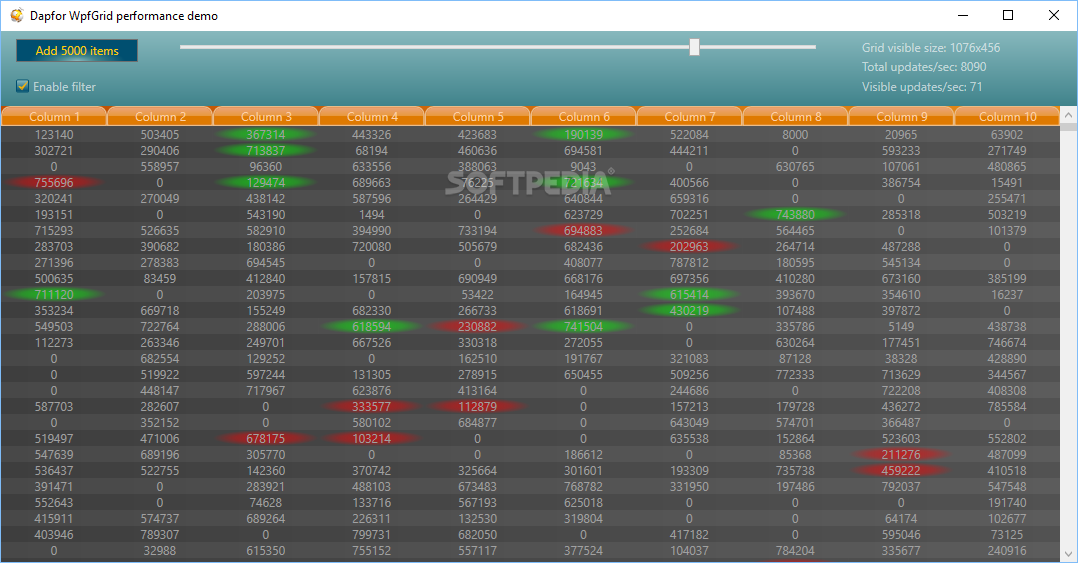
Task: Sort by Column 1 header
Action: pyautogui.click(x=54, y=117)
